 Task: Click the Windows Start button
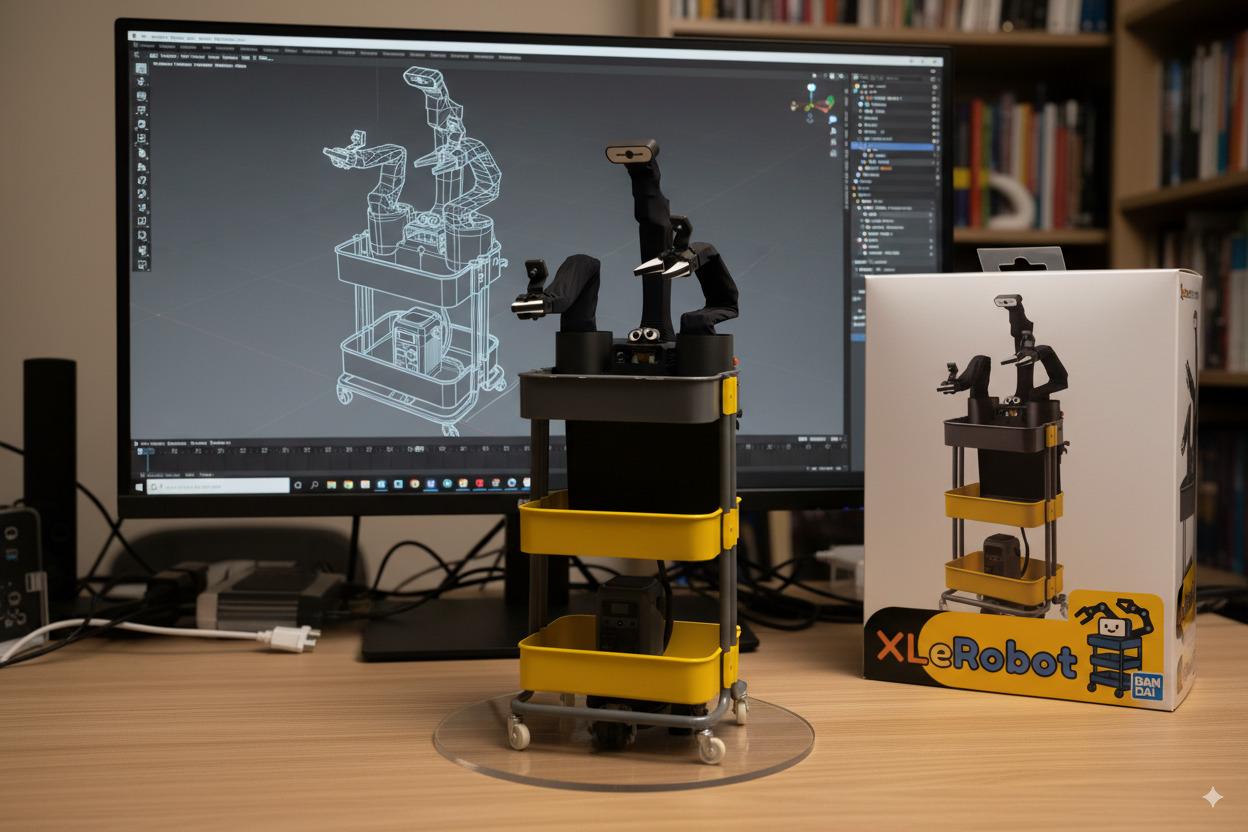(139, 485)
